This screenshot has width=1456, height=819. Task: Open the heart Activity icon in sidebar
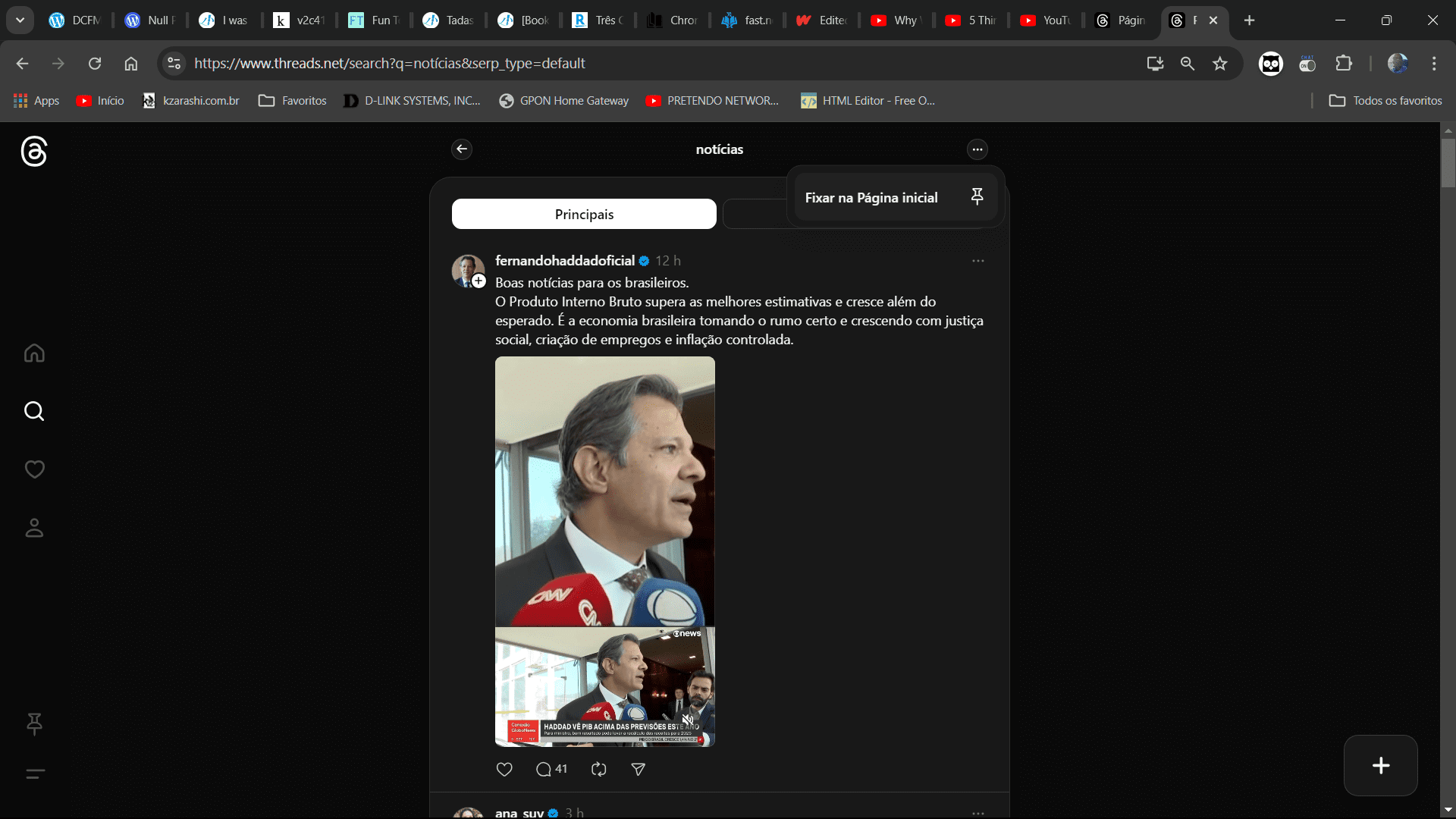pyautogui.click(x=34, y=469)
